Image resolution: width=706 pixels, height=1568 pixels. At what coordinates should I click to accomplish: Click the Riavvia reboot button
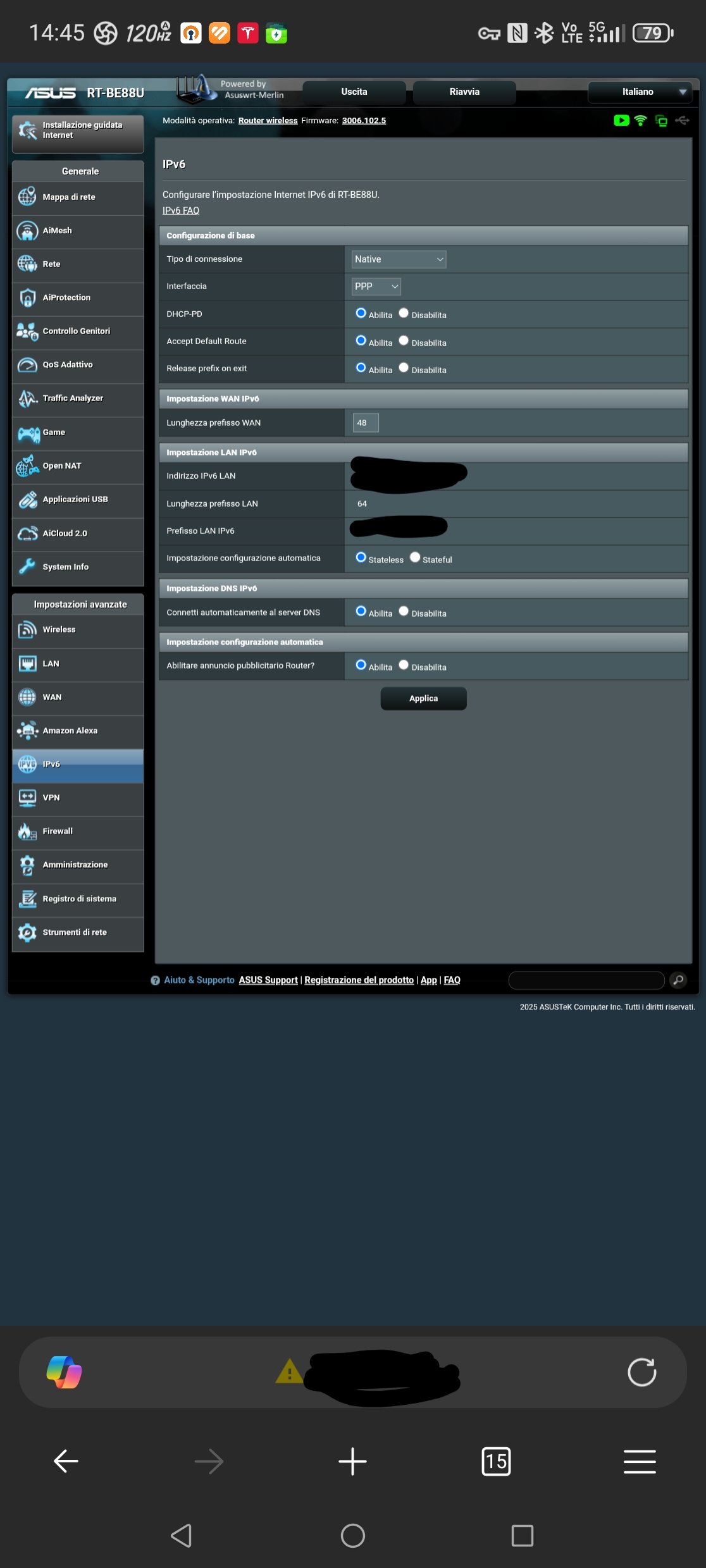(x=464, y=92)
